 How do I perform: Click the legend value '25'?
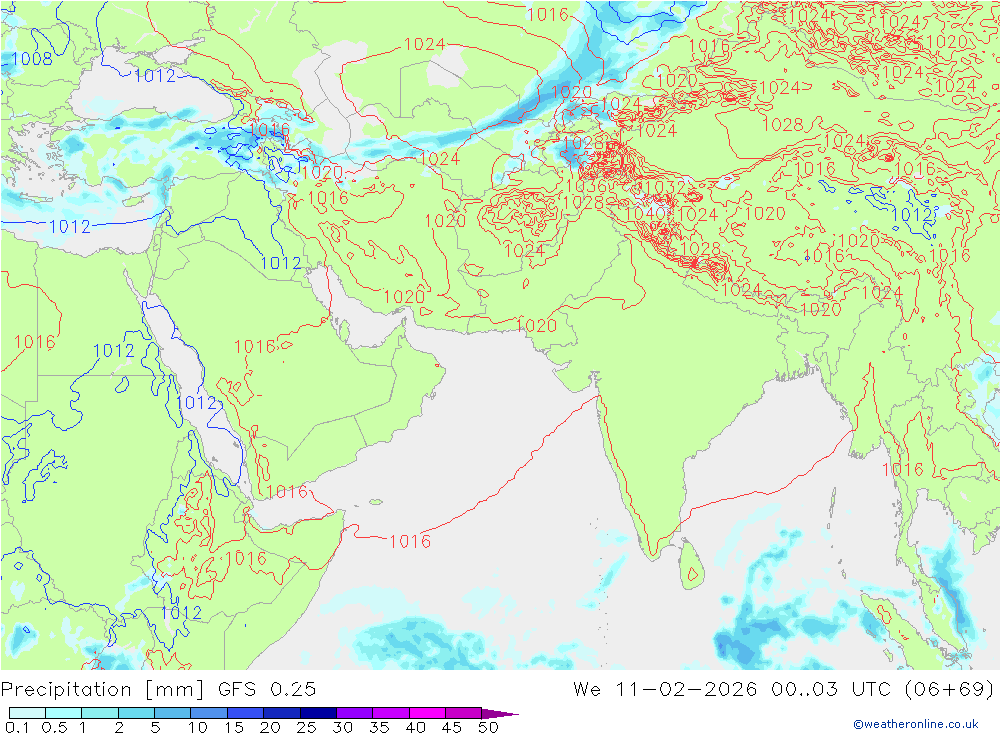[x=306, y=727]
